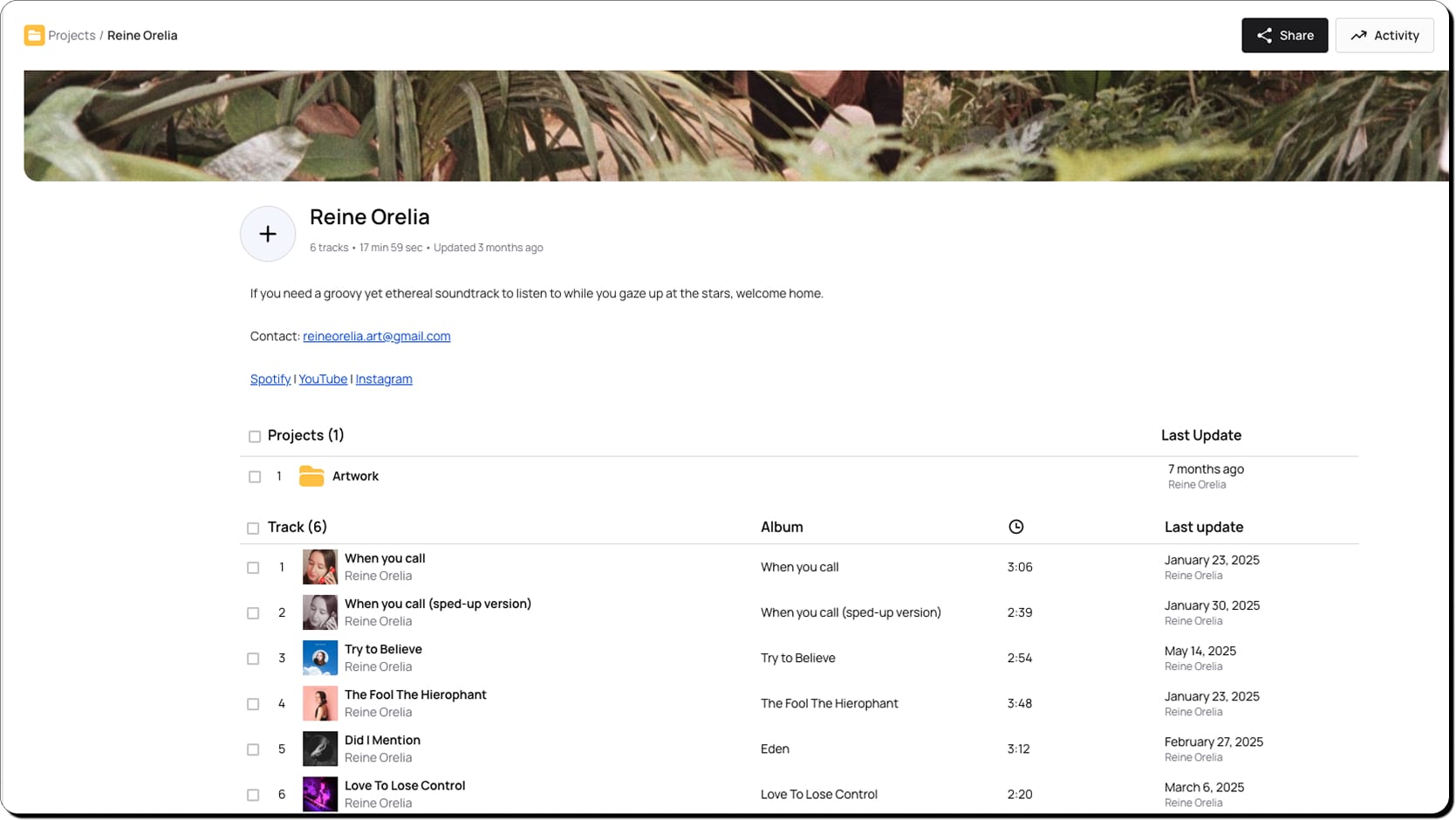Click cover art of When you call
Screen dimensions: 1456x820
click(320, 567)
